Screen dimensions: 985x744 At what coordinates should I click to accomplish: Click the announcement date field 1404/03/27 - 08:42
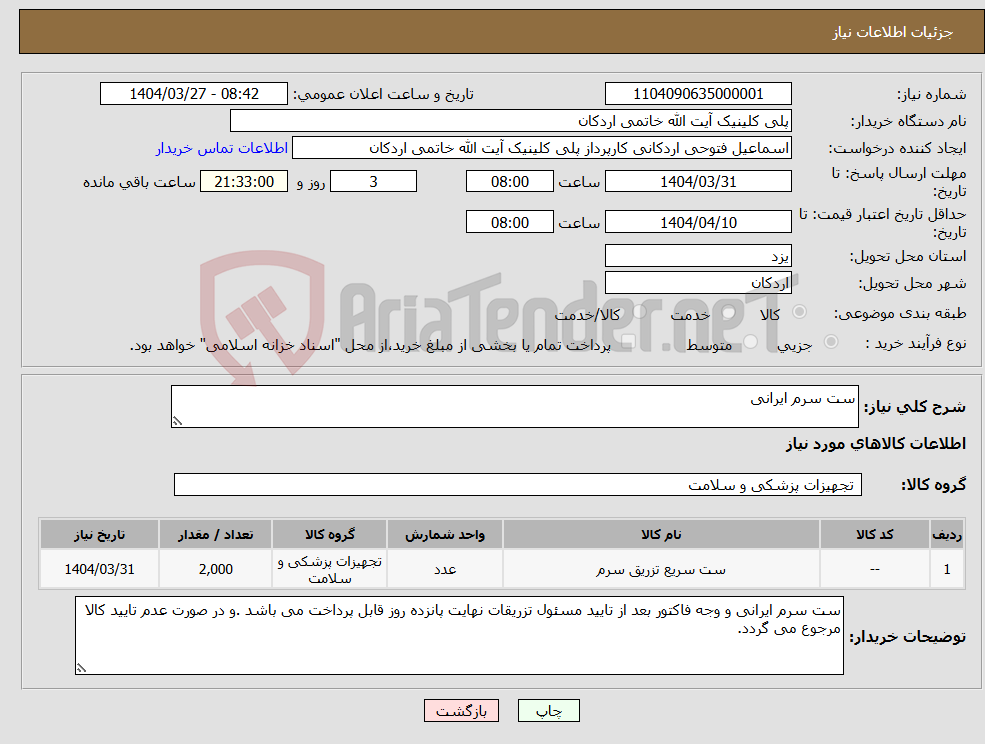(x=193, y=94)
